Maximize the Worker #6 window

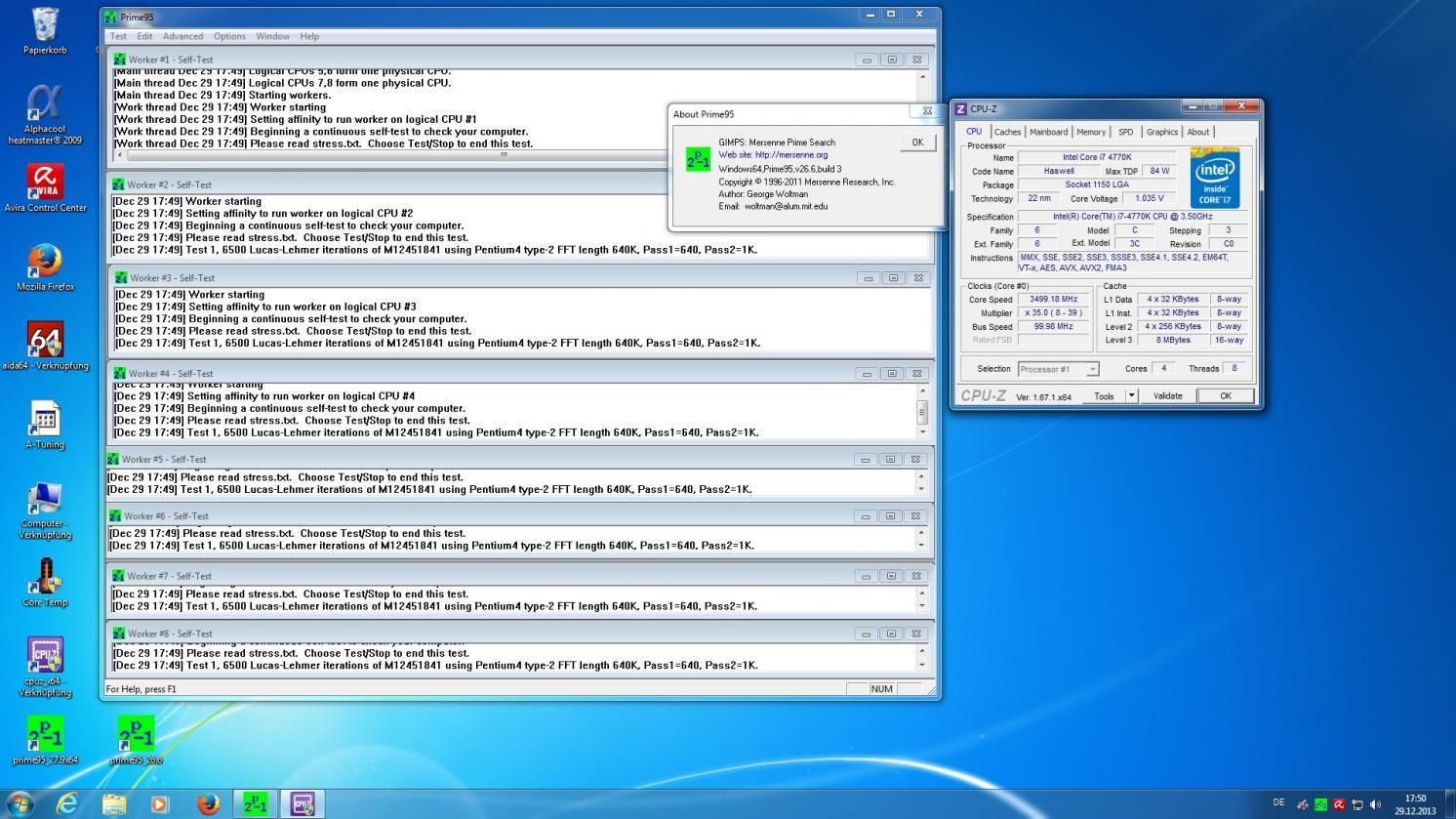click(890, 516)
